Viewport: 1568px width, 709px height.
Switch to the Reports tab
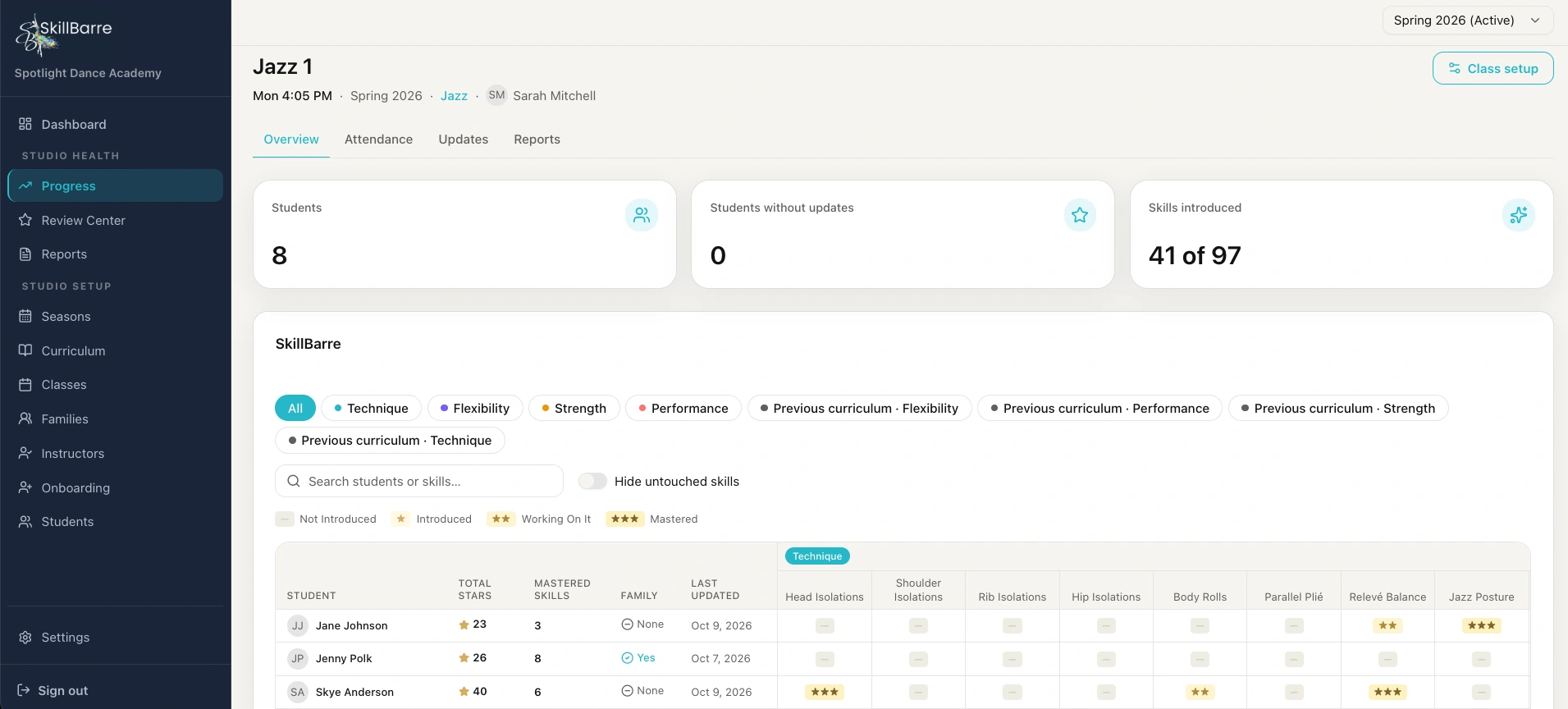point(537,140)
